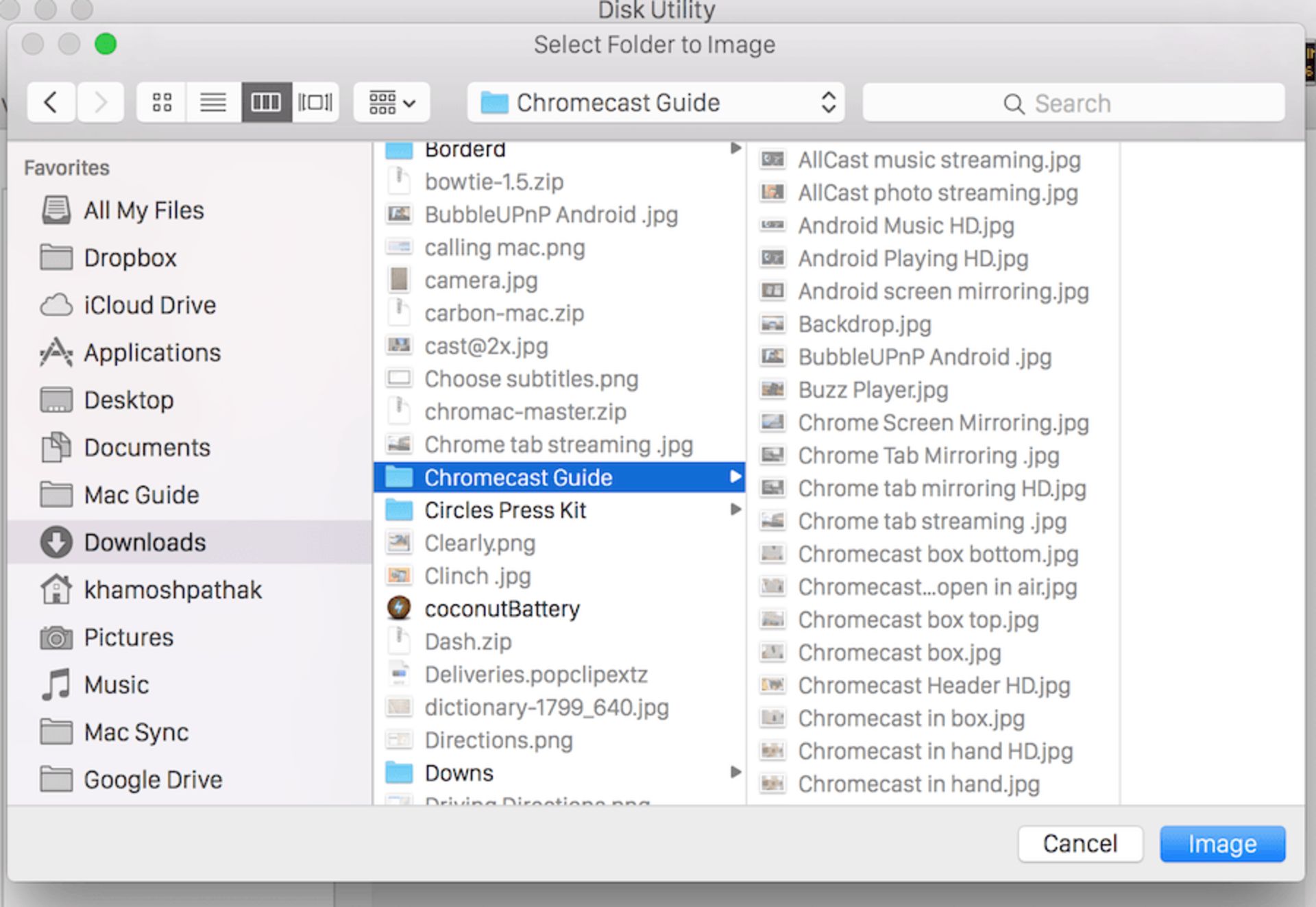This screenshot has height=907, width=1316.
Task: Select Deliveries.popclipextz file
Action: tap(559, 675)
